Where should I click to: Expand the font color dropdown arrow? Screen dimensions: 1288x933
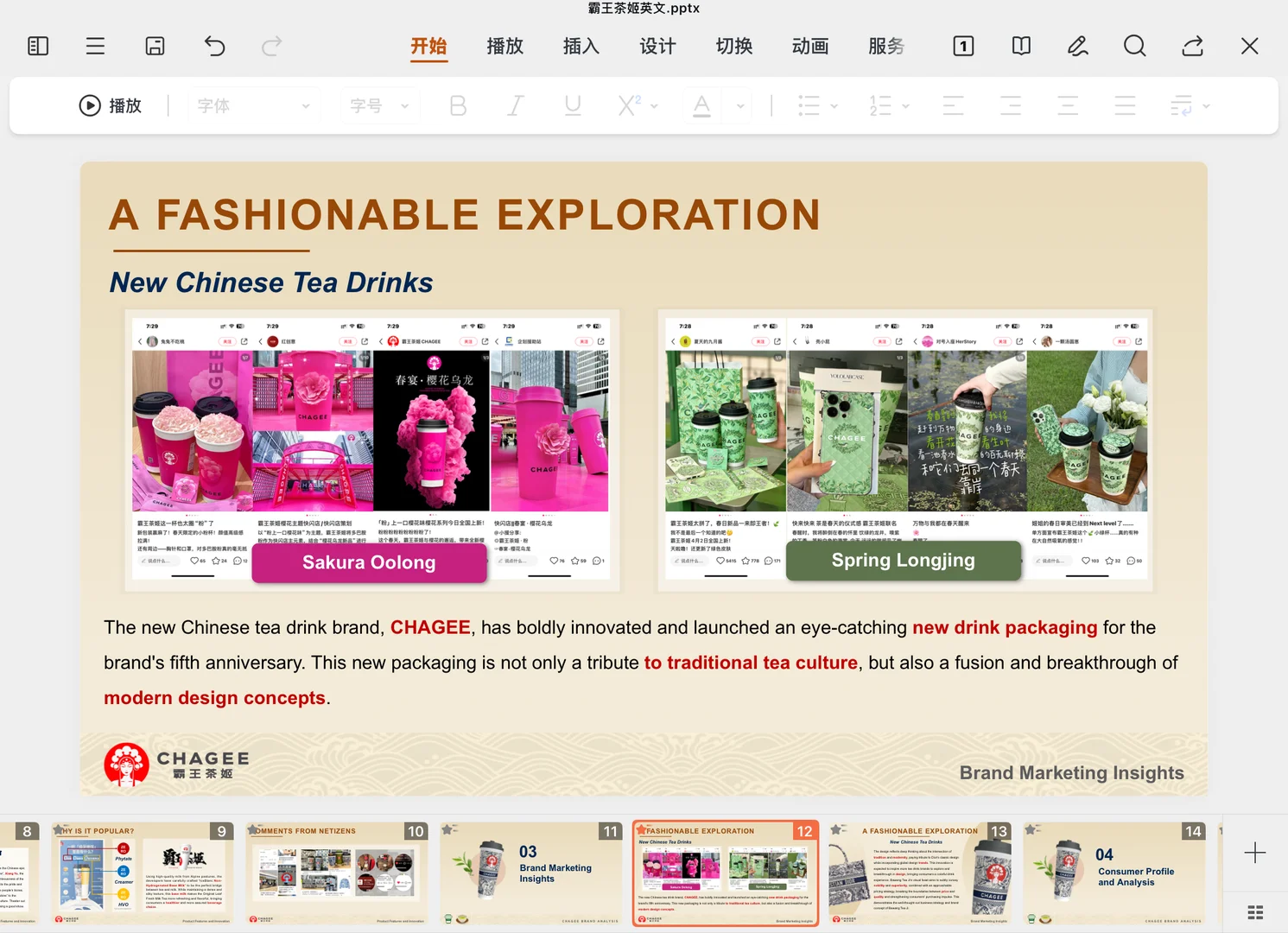point(740,106)
